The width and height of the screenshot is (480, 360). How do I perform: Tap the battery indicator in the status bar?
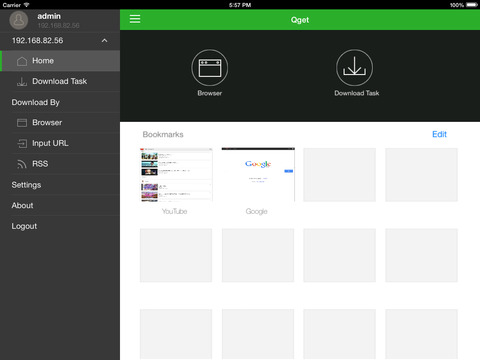[472, 5]
